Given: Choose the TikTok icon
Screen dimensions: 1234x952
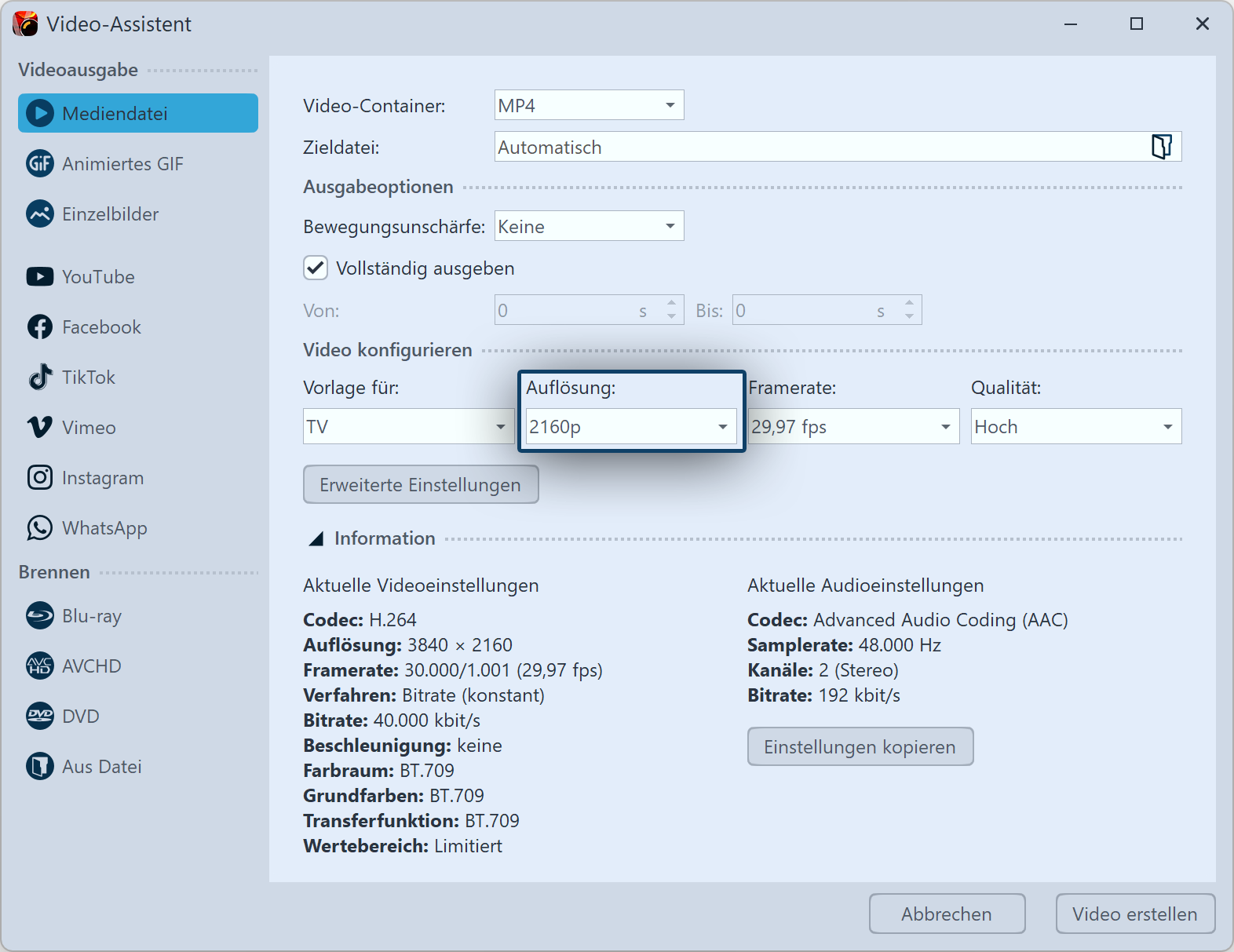Looking at the screenshot, I should pyautogui.click(x=39, y=378).
